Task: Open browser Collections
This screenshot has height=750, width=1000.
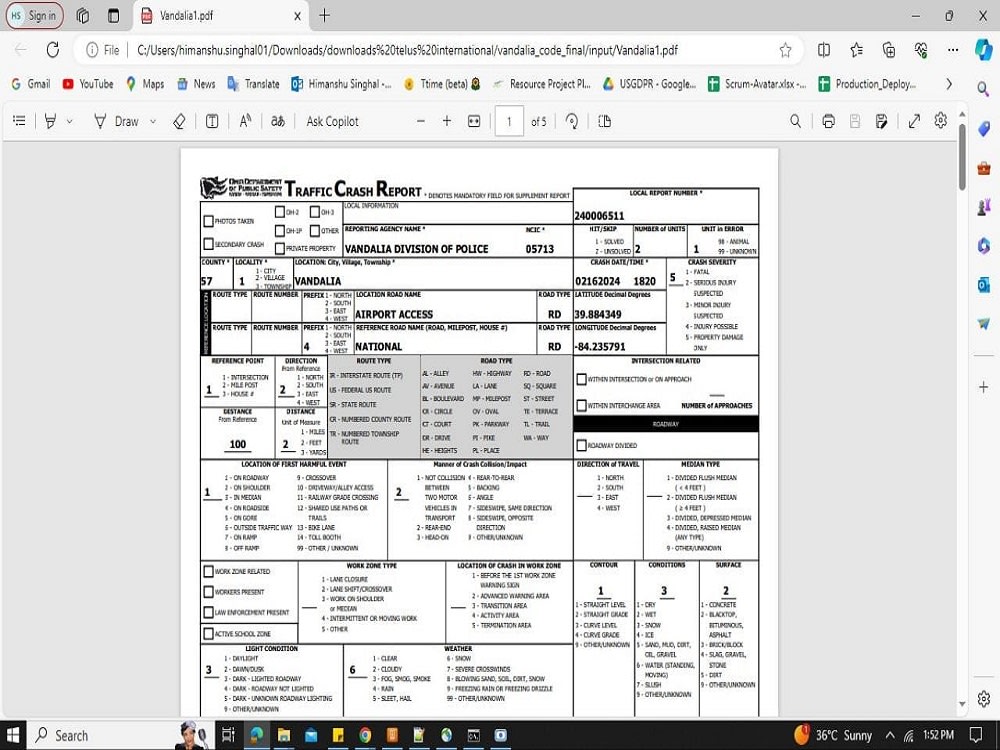Action: coord(888,50)
